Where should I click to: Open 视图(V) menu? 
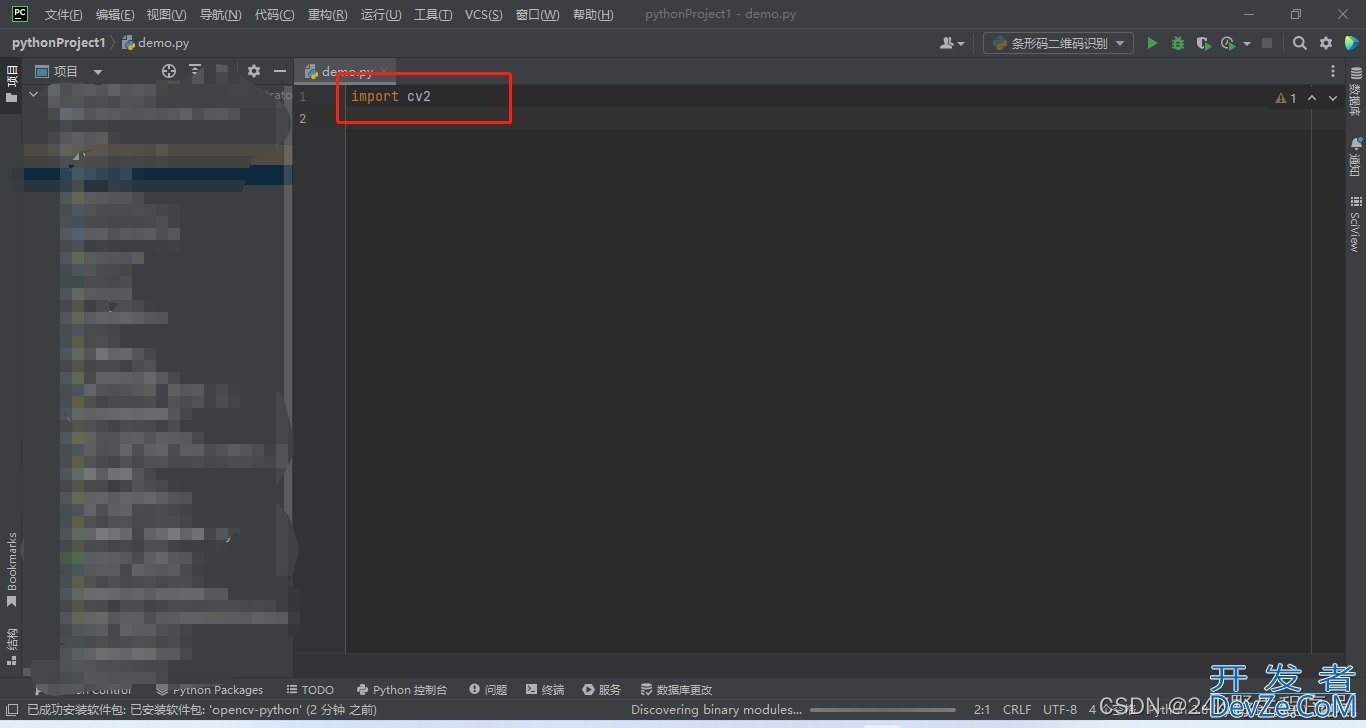166,15
